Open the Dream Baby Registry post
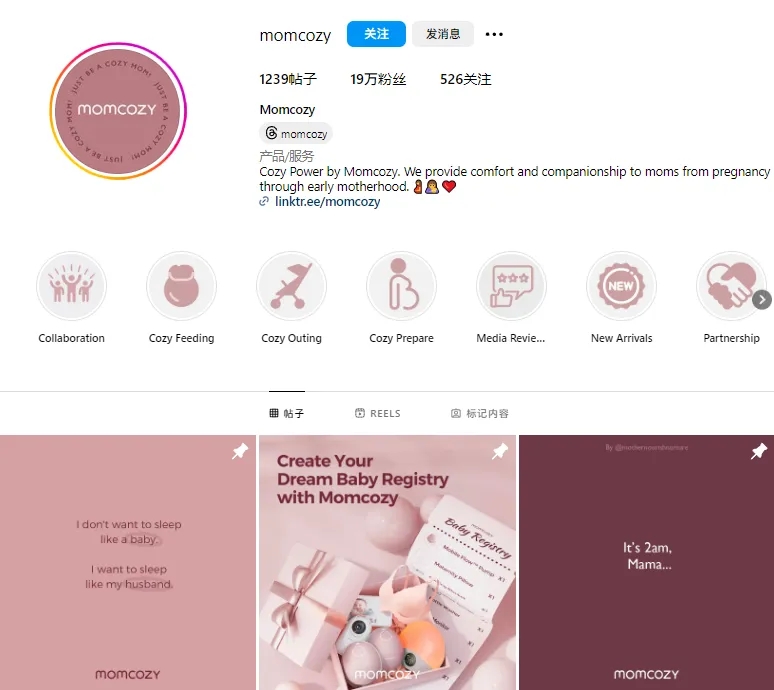 click(387, 562)
